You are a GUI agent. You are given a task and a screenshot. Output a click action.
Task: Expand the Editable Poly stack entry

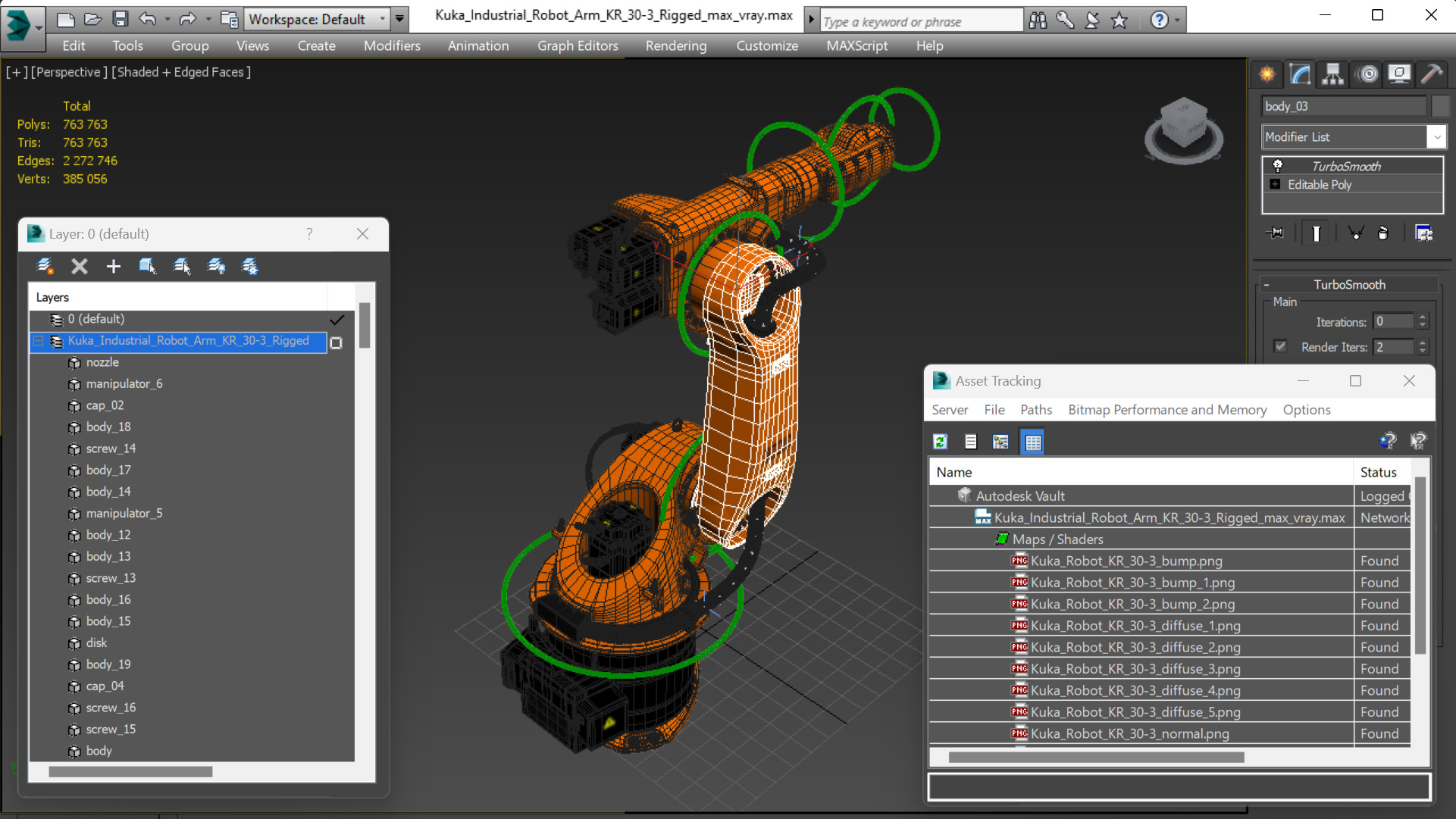pyautogui.click(x=1276, y=184)
